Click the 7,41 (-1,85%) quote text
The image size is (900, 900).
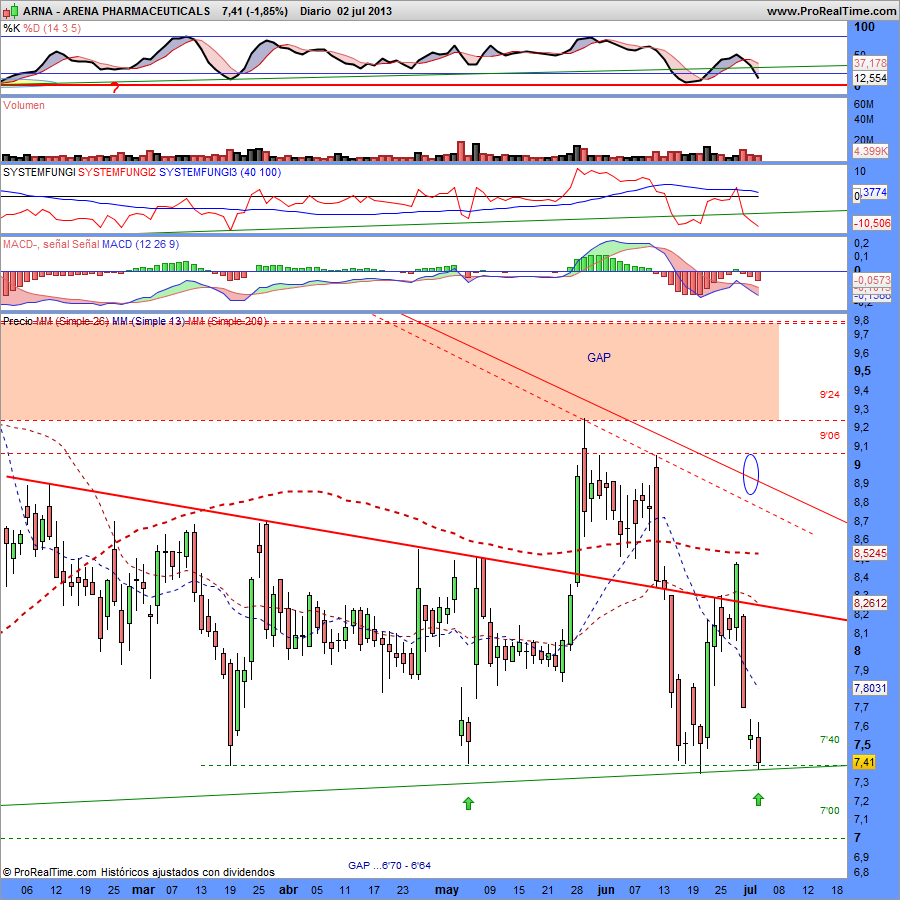(254, 11)
